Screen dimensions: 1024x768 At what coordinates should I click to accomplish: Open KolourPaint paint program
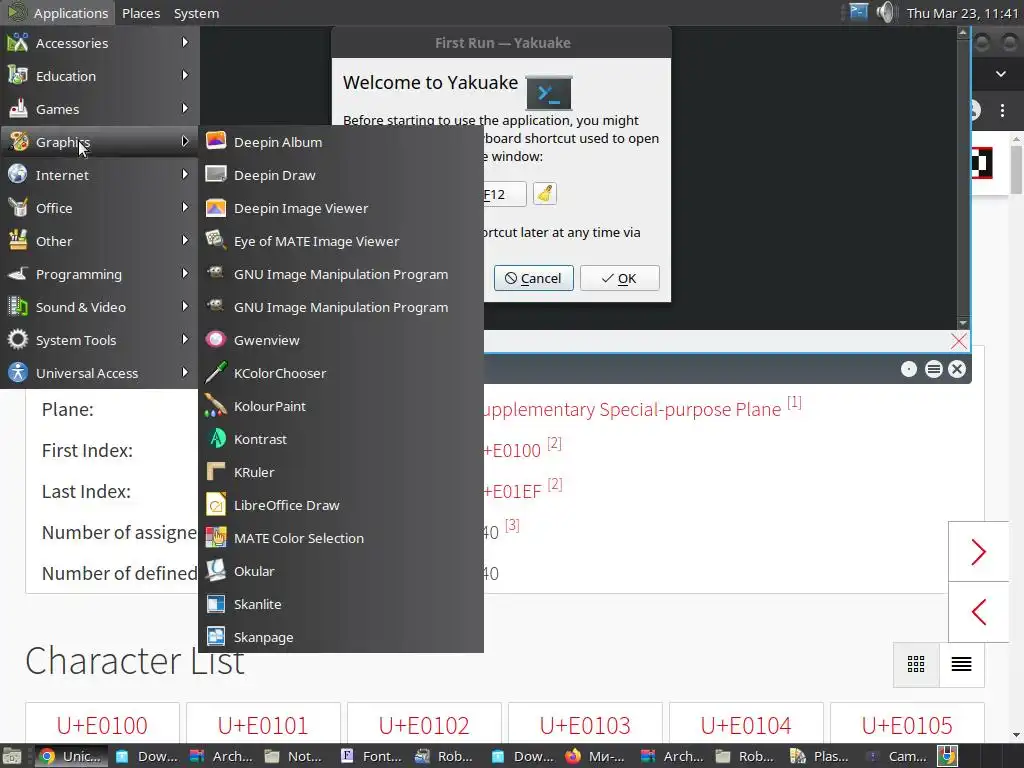coord(341,406)
